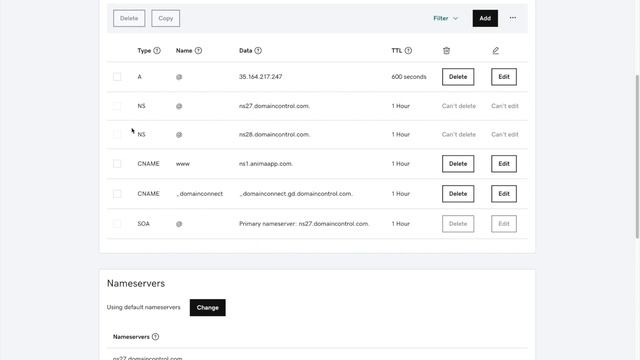Open the three-dots more options menu
This screenshot has height=360, width=640.
coord(513,18)
